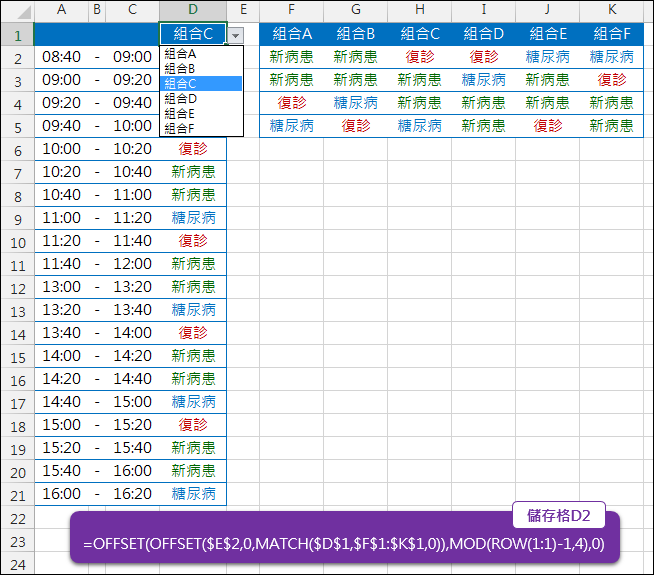Click the 組合A header cell in F1
Viewport: 654px width, 575px height.
(x=292, y=34)
